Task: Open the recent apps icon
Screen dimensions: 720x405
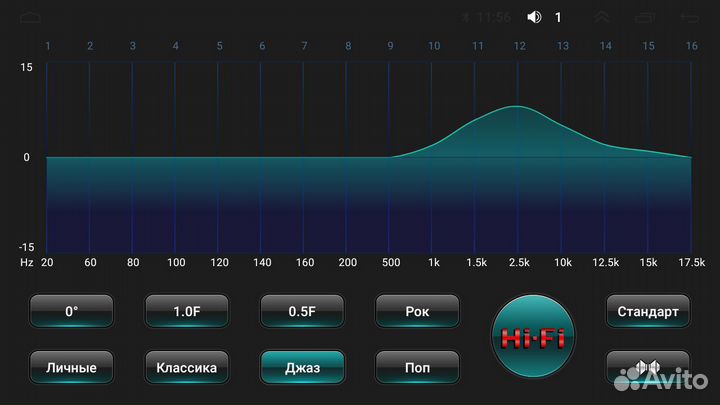Action: tap(645, 18)
